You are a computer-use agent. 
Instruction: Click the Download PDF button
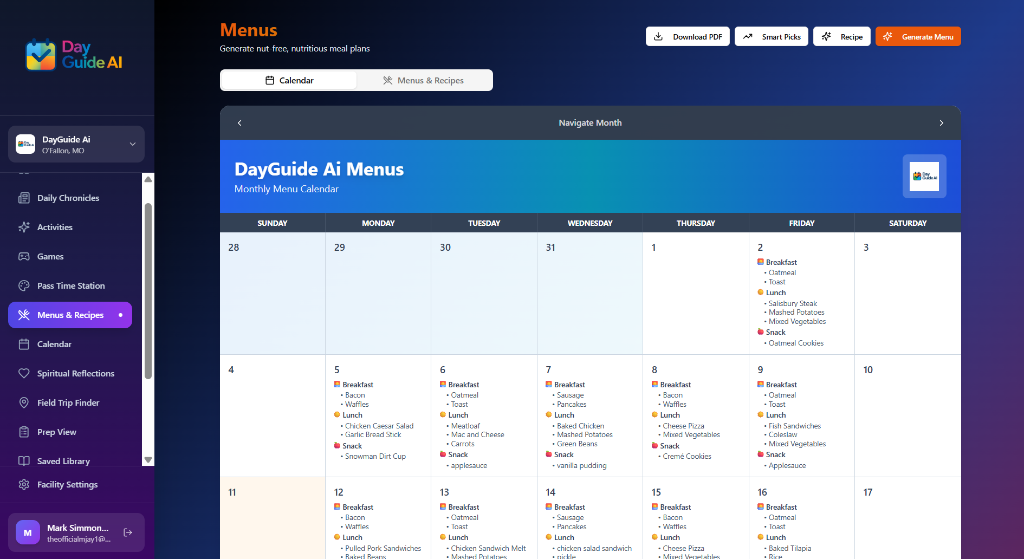coord(688,37)
